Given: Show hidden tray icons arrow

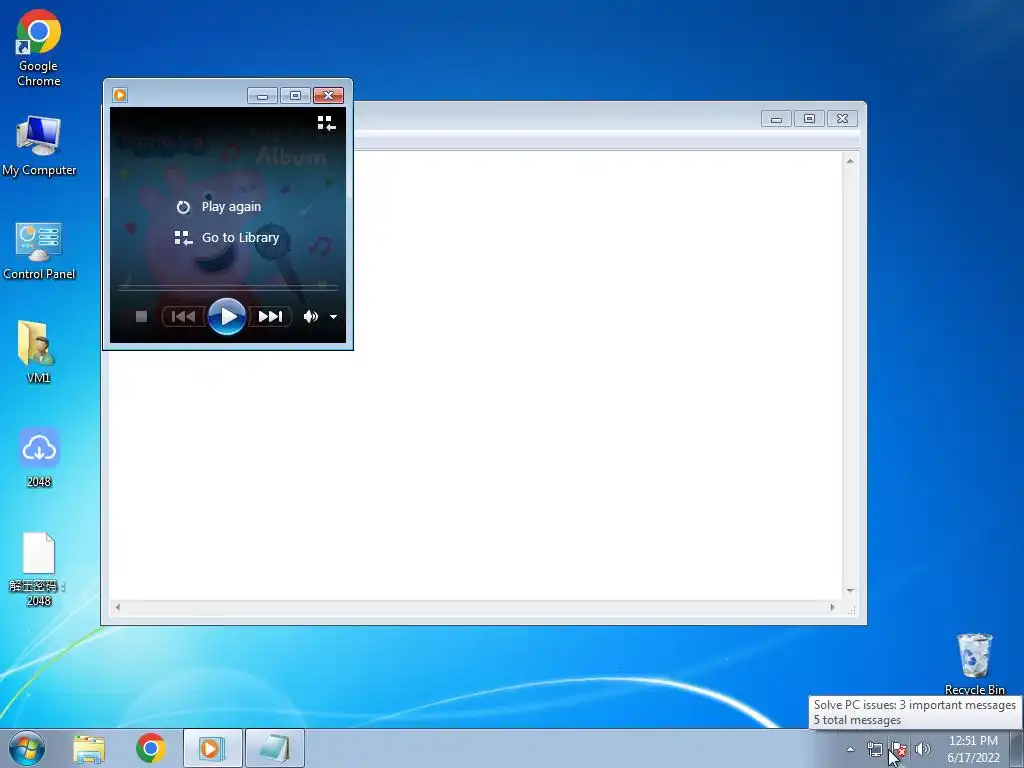Looking at the screenshot, I should (850, 749).
